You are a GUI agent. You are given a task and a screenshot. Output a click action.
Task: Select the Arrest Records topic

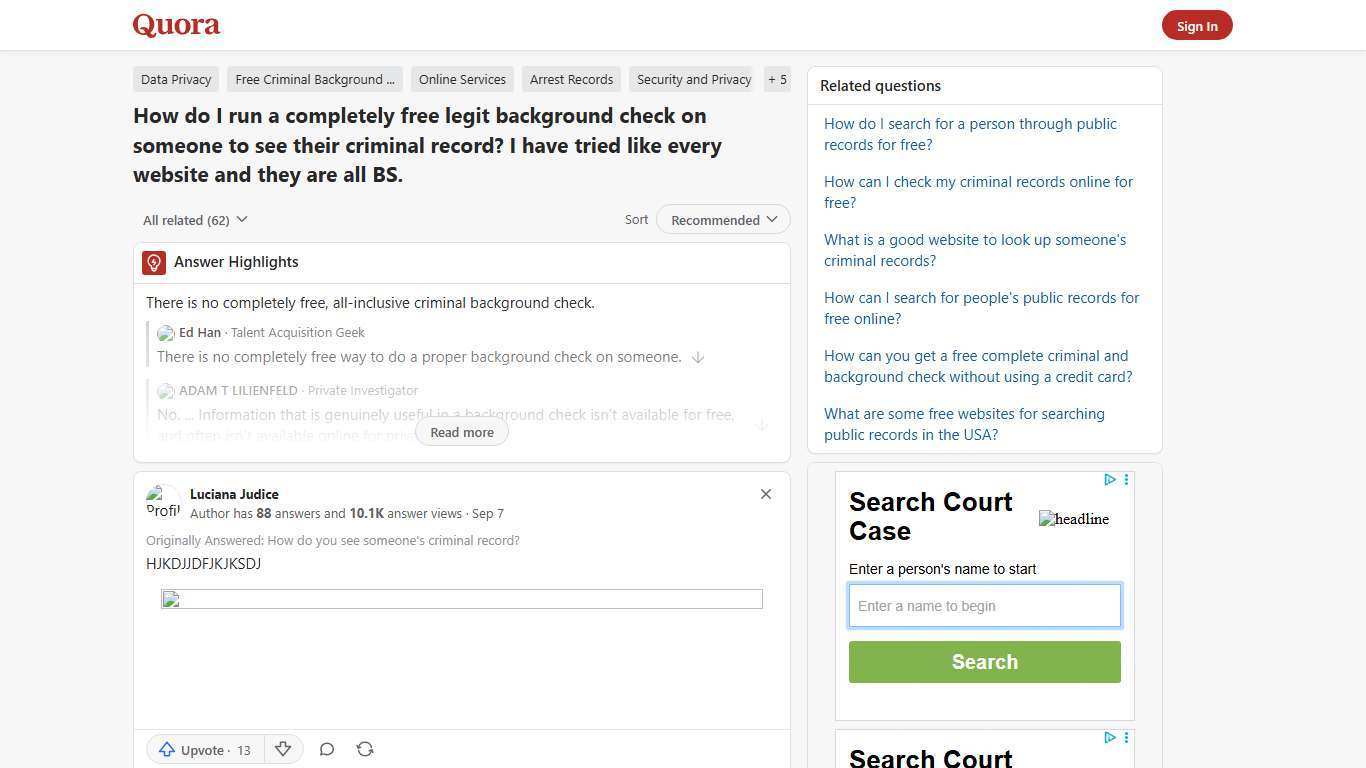(x=571, y=79)
